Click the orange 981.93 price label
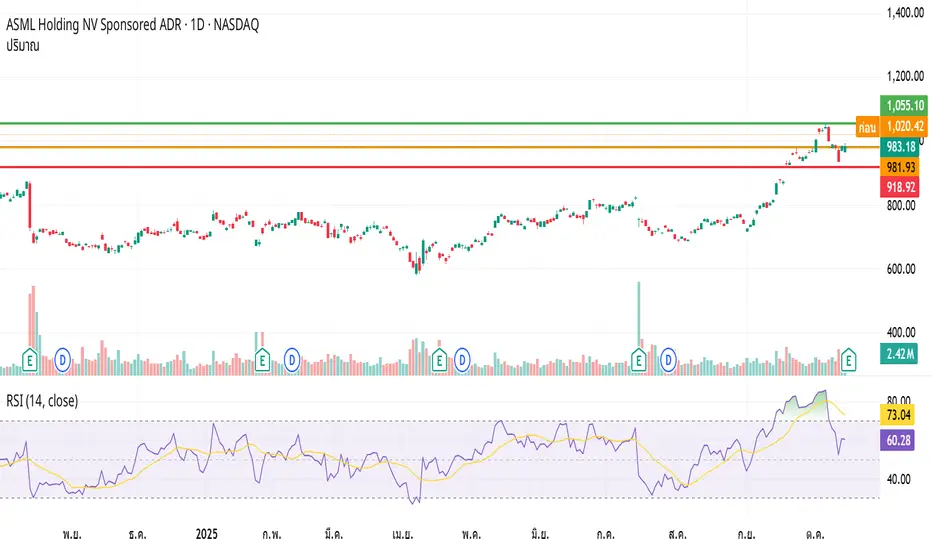Screen dimensions: 932x550 click(900, 168)
